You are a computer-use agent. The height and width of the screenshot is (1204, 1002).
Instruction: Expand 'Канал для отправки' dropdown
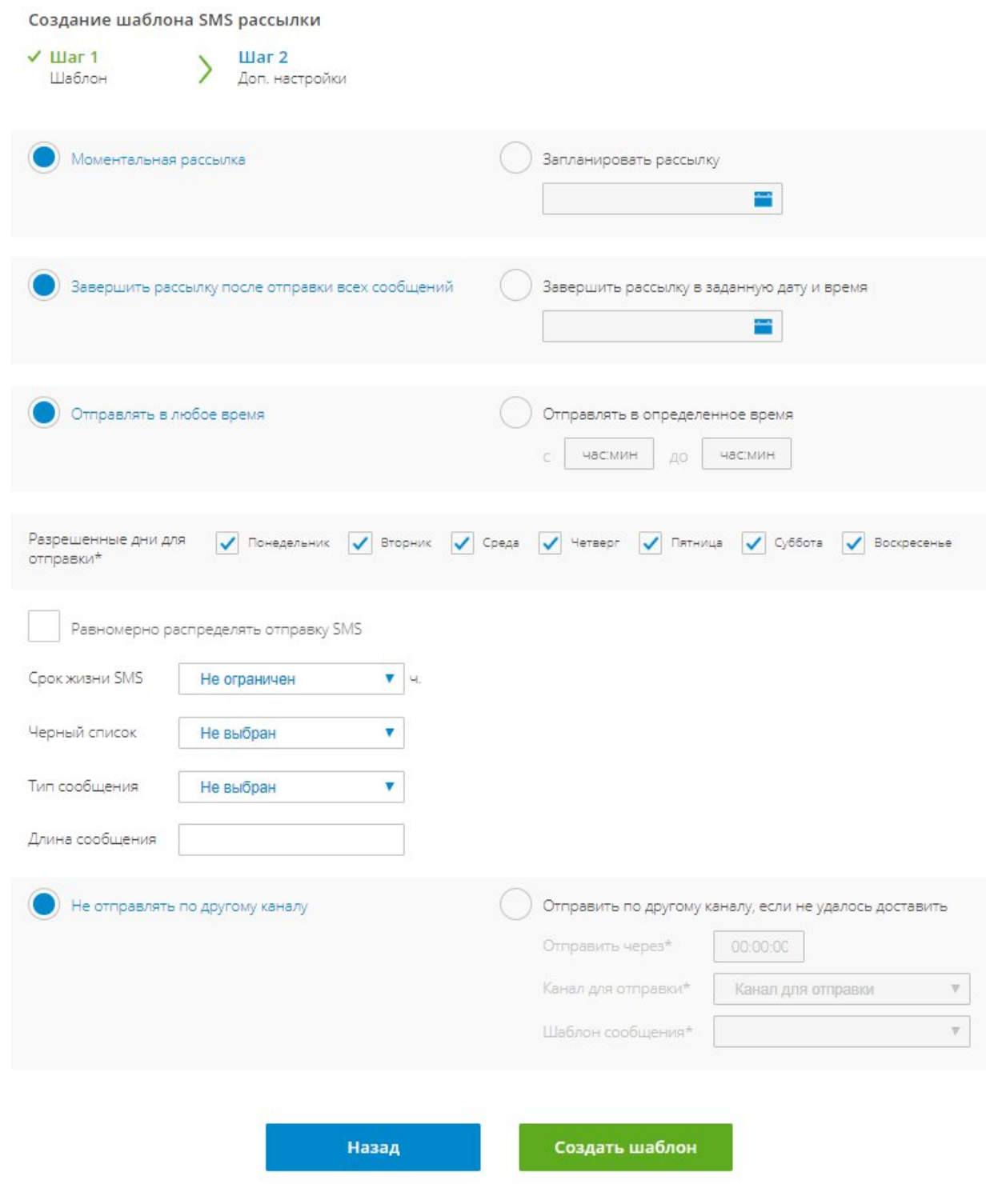click(x=841, y=990)
